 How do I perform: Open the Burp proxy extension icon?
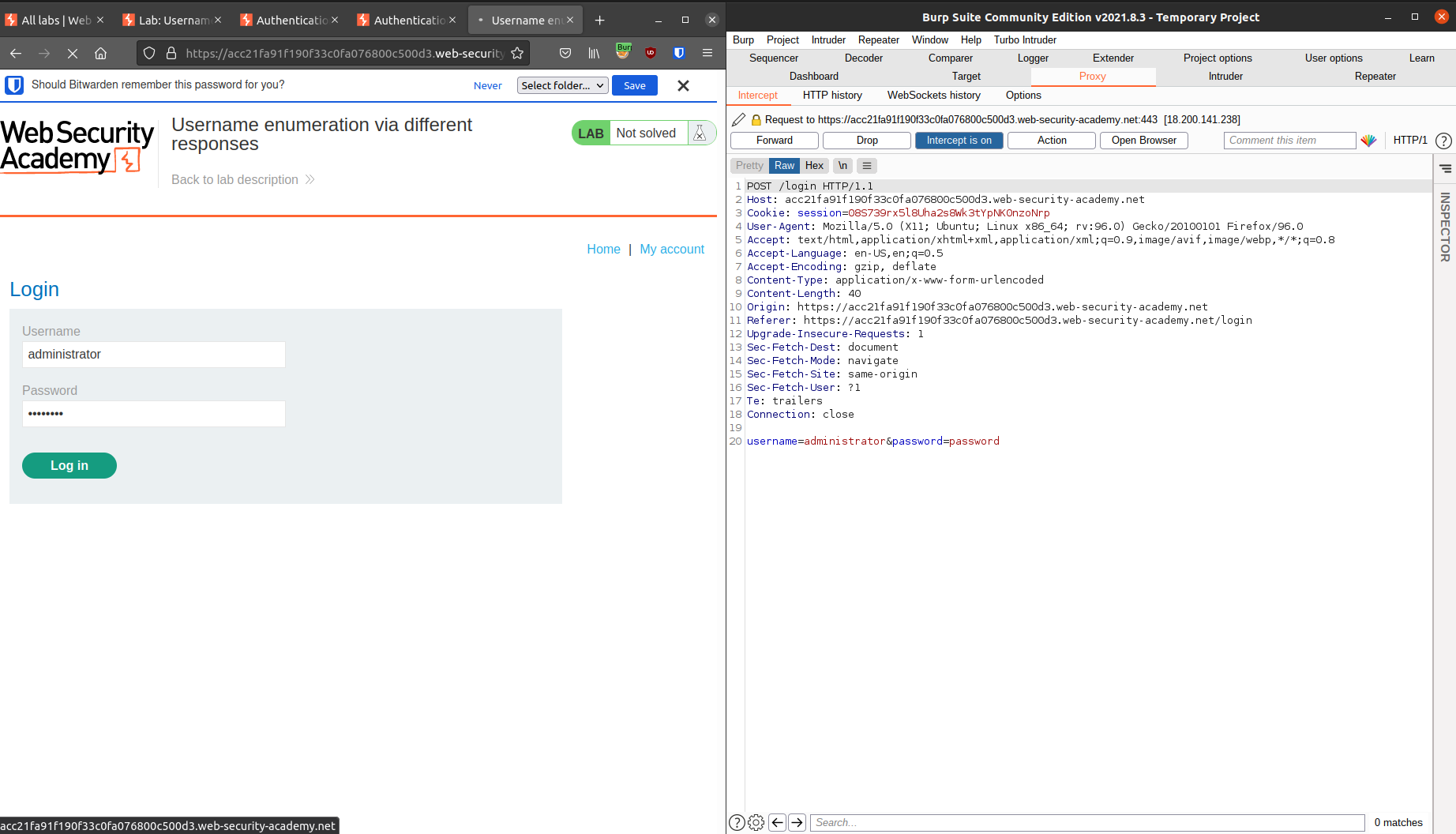tap(623, 52)
